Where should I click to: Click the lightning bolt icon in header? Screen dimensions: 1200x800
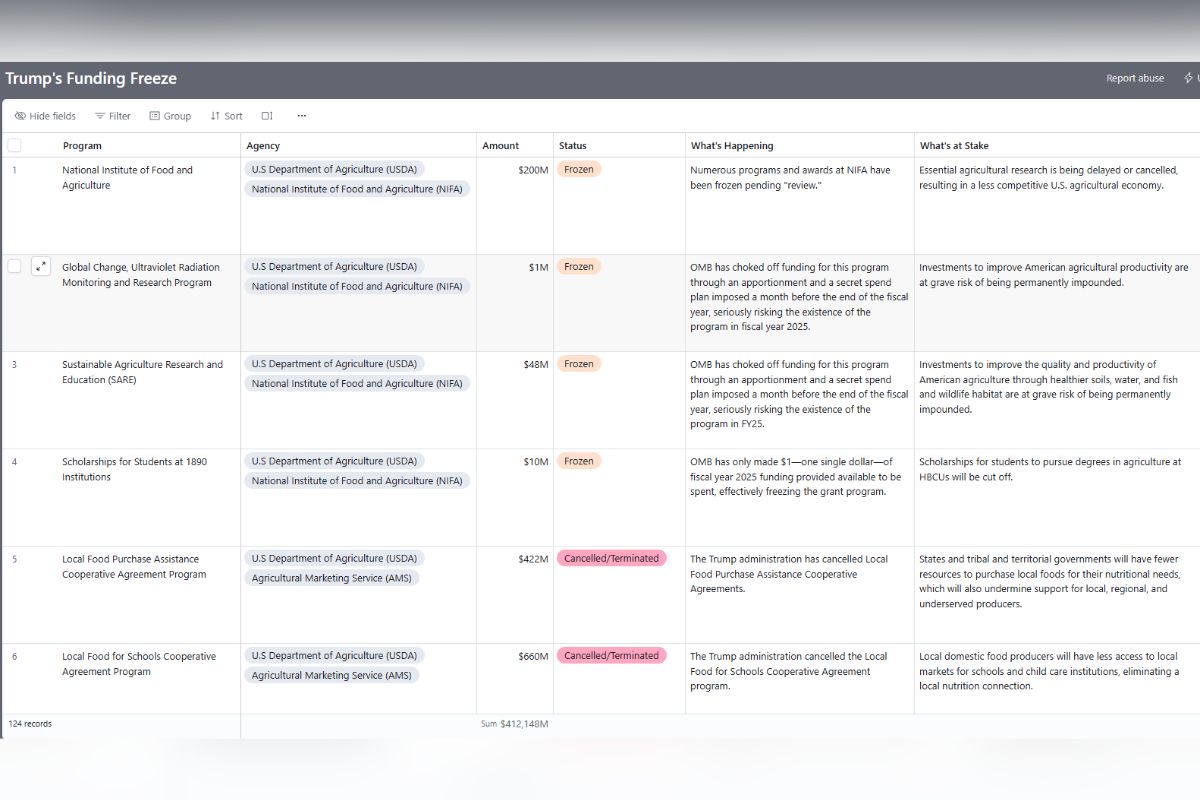[1188, 78]
